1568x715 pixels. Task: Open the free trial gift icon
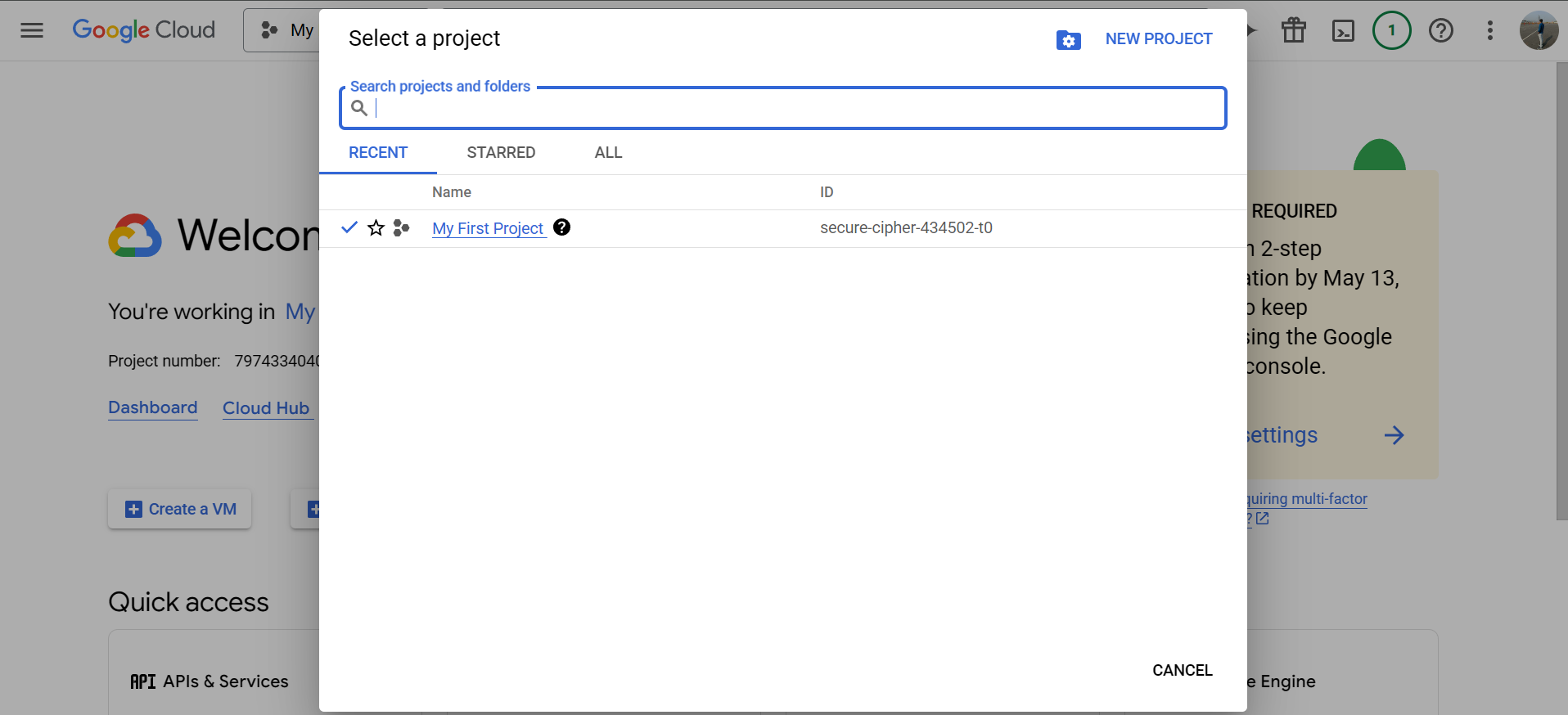point(1294,30)
